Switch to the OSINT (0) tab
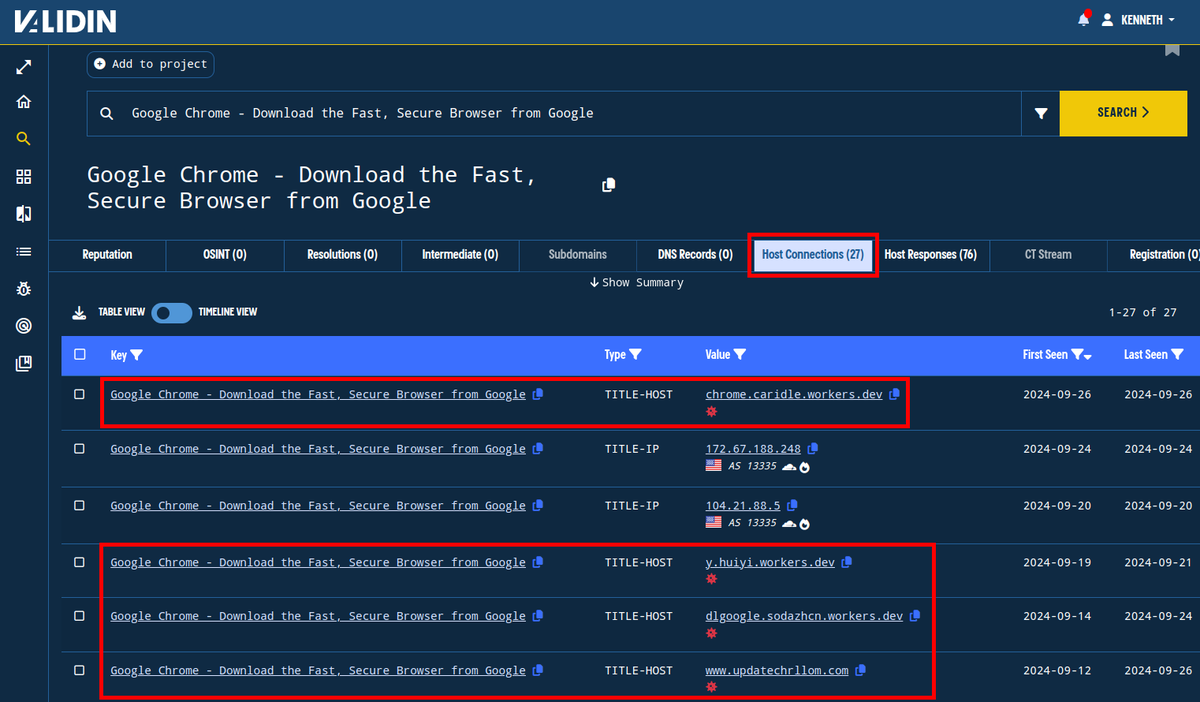1200x702 pixels. [x=224, y=255]
